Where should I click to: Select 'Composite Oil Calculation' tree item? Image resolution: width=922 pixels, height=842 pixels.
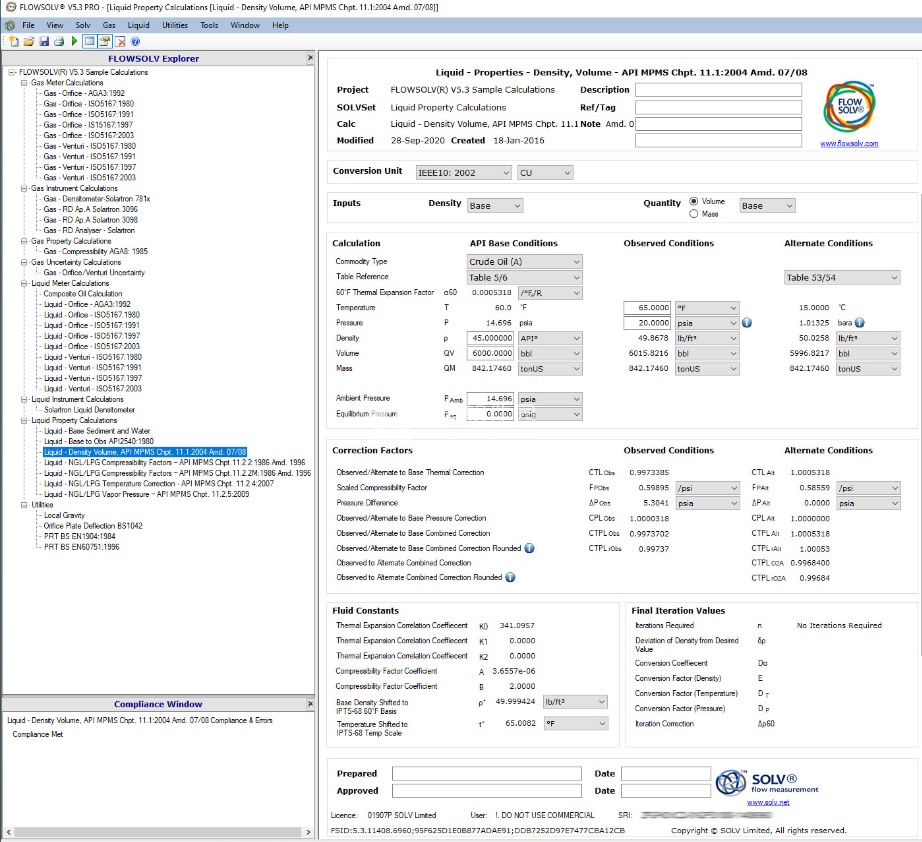(x=83, y=294)
